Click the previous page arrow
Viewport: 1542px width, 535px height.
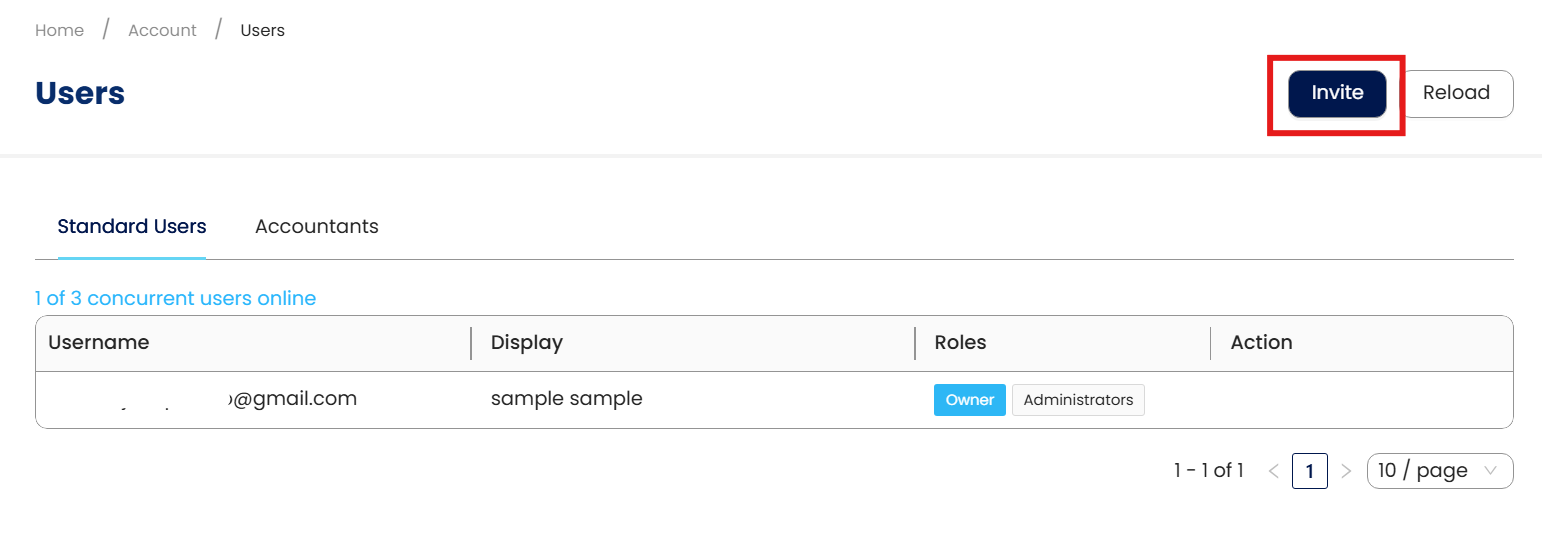pyautogui.click(x=1273, y=471)
